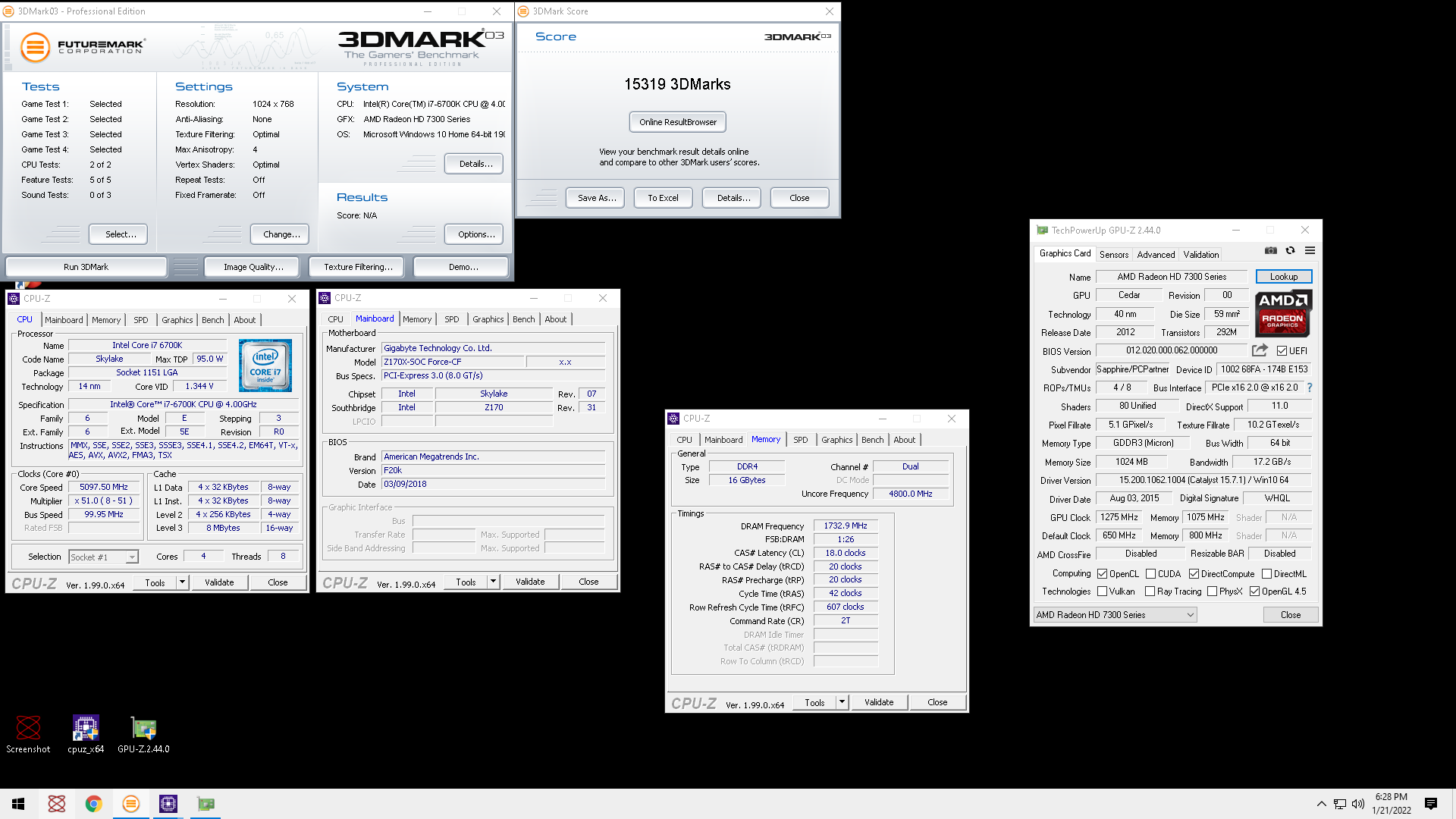Open the GPU selection dropdown in GPU-Z

pos(1116,615)
